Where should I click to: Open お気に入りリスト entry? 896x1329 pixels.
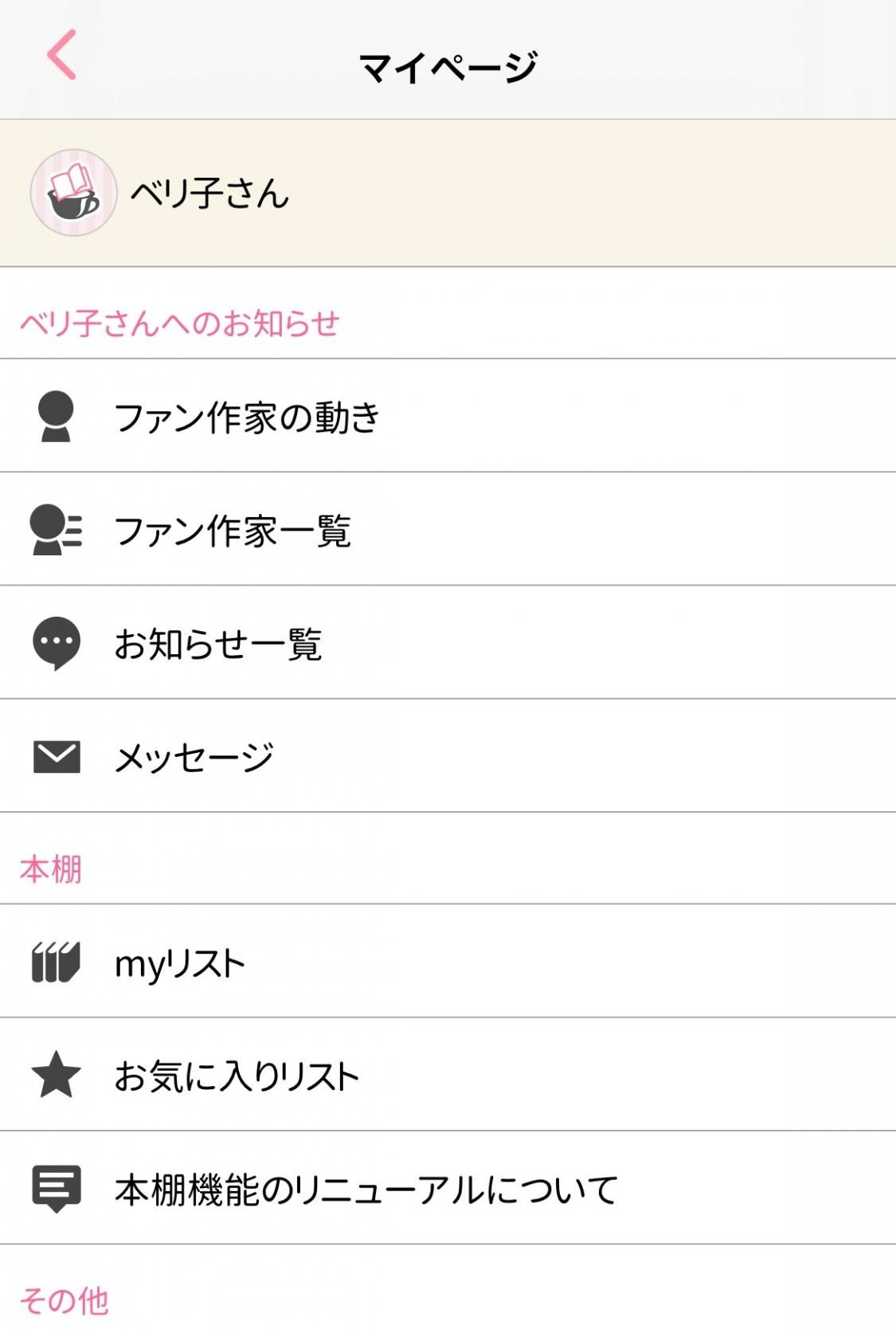click(x=237, y=1076)
